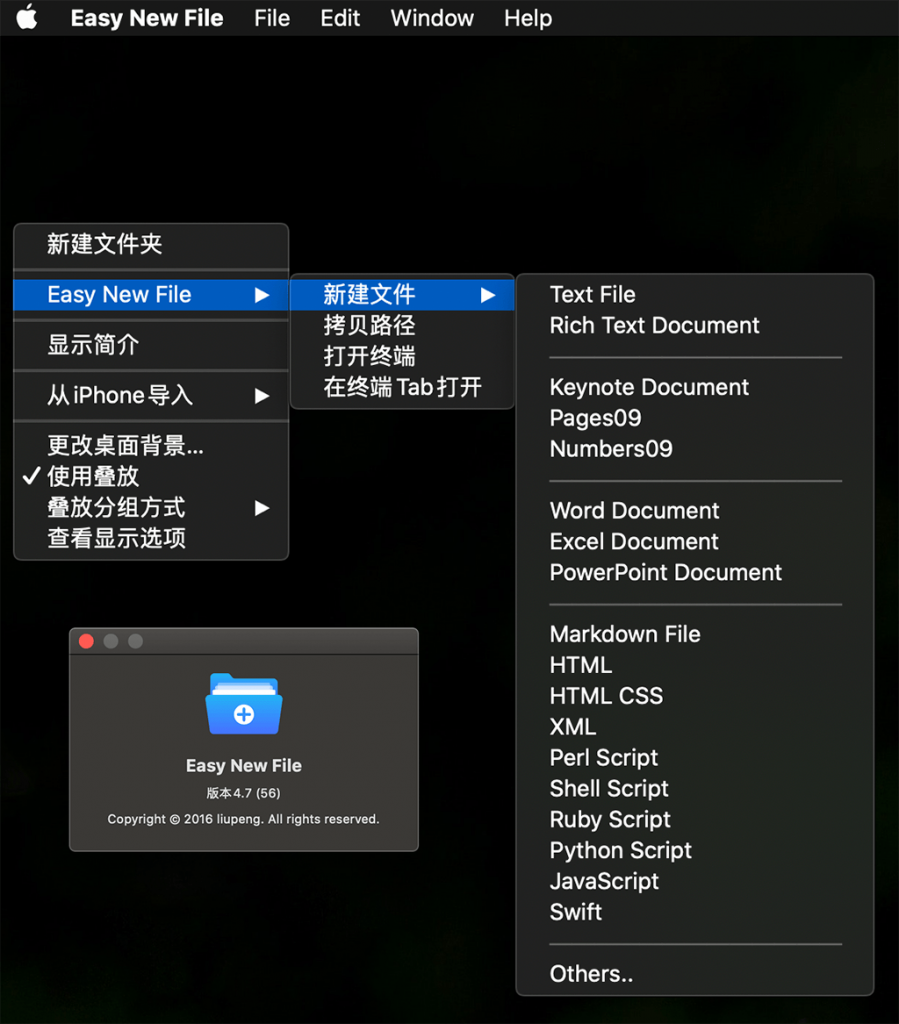Close the About window with red button
The height and width of the screenshot is (1024, 899).
coord(86,641)
